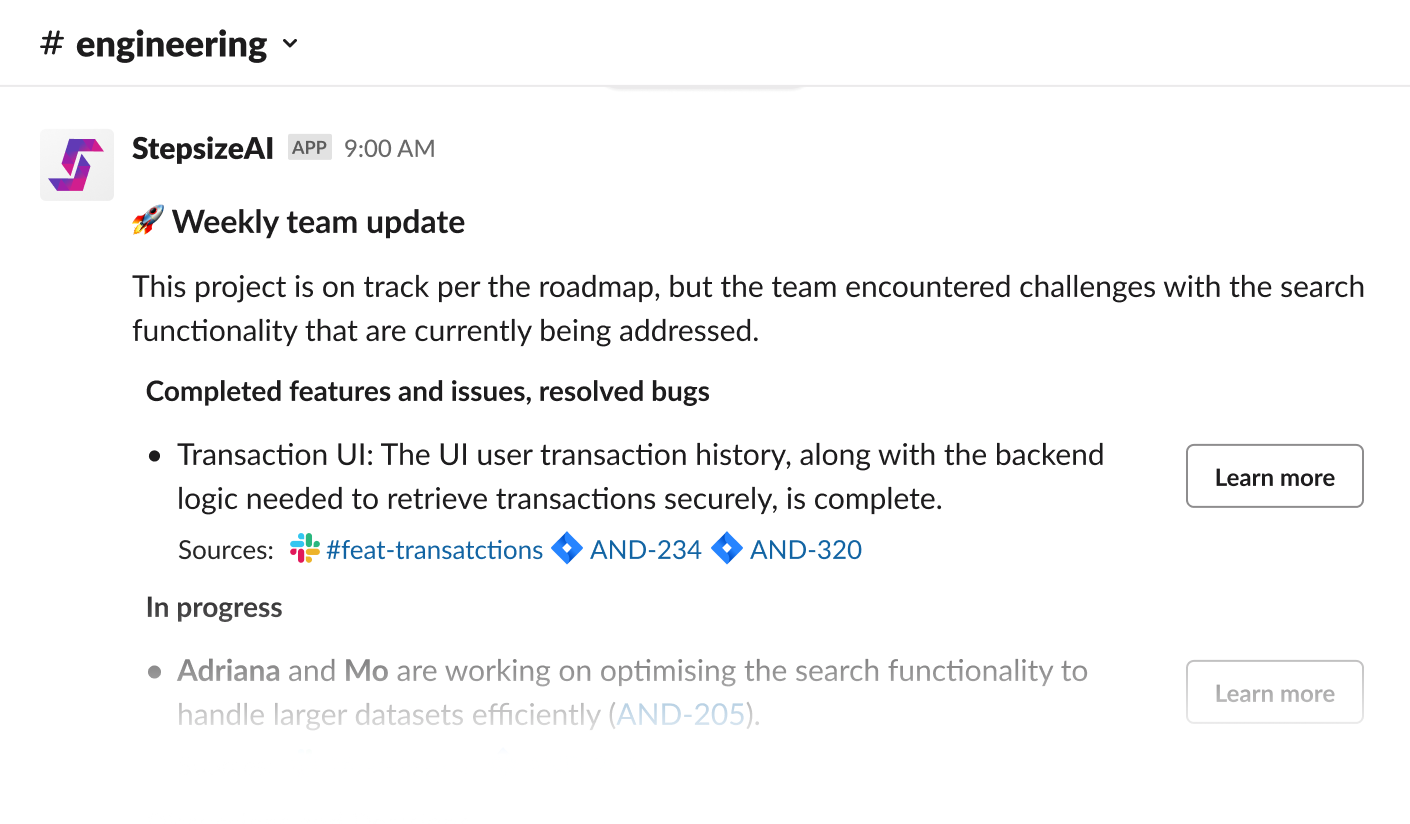Expand the engineering channel dropdown chevron
This screenshot has height=824, width=1410.
pos(290,45)
